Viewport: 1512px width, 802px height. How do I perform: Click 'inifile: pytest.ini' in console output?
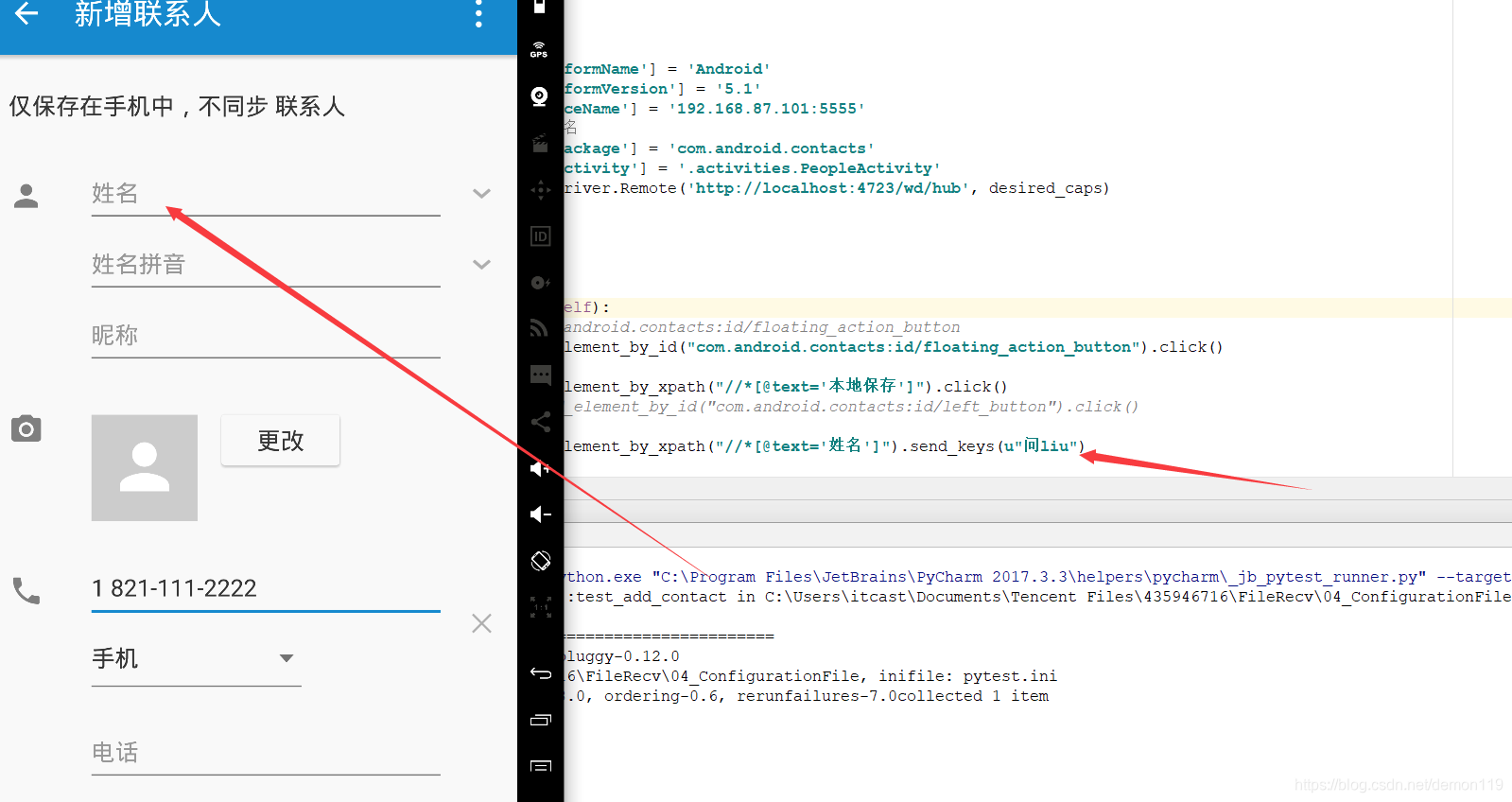click(967, 676)
